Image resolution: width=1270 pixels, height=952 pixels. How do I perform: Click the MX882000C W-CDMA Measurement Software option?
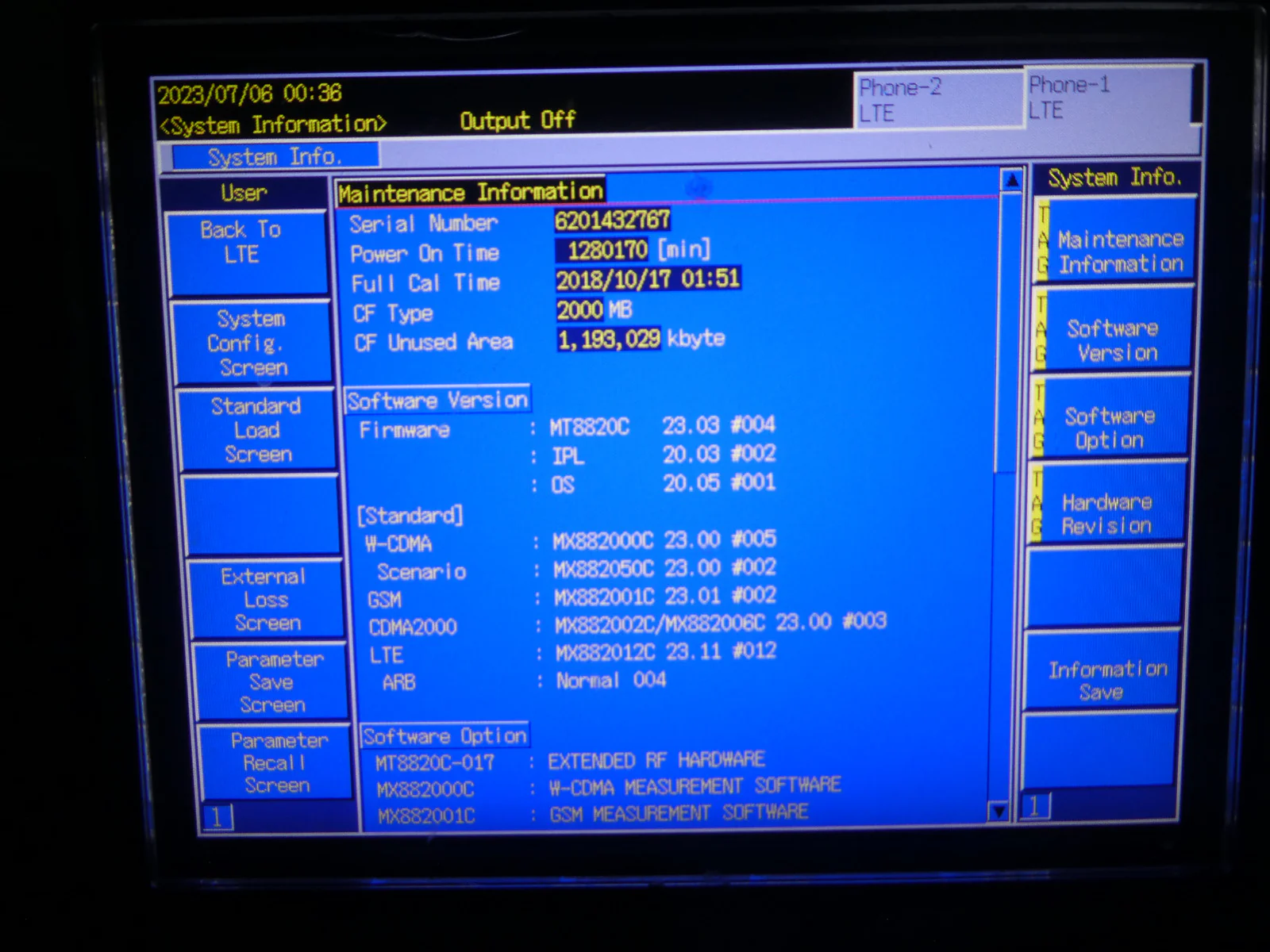(609, 788)
